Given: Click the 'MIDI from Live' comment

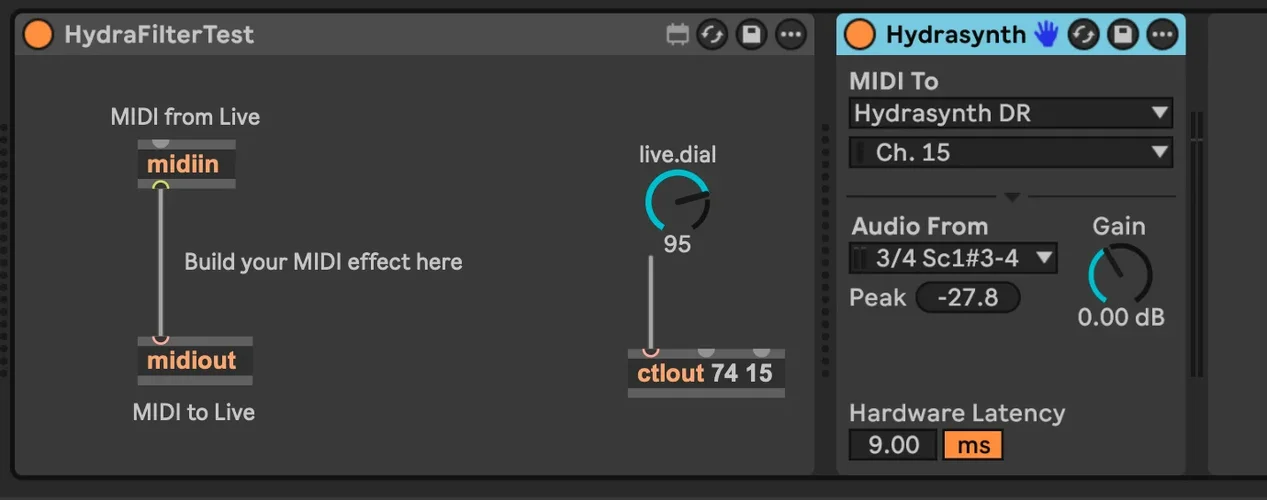Looking at the screenshot, I should coord(185,117).
